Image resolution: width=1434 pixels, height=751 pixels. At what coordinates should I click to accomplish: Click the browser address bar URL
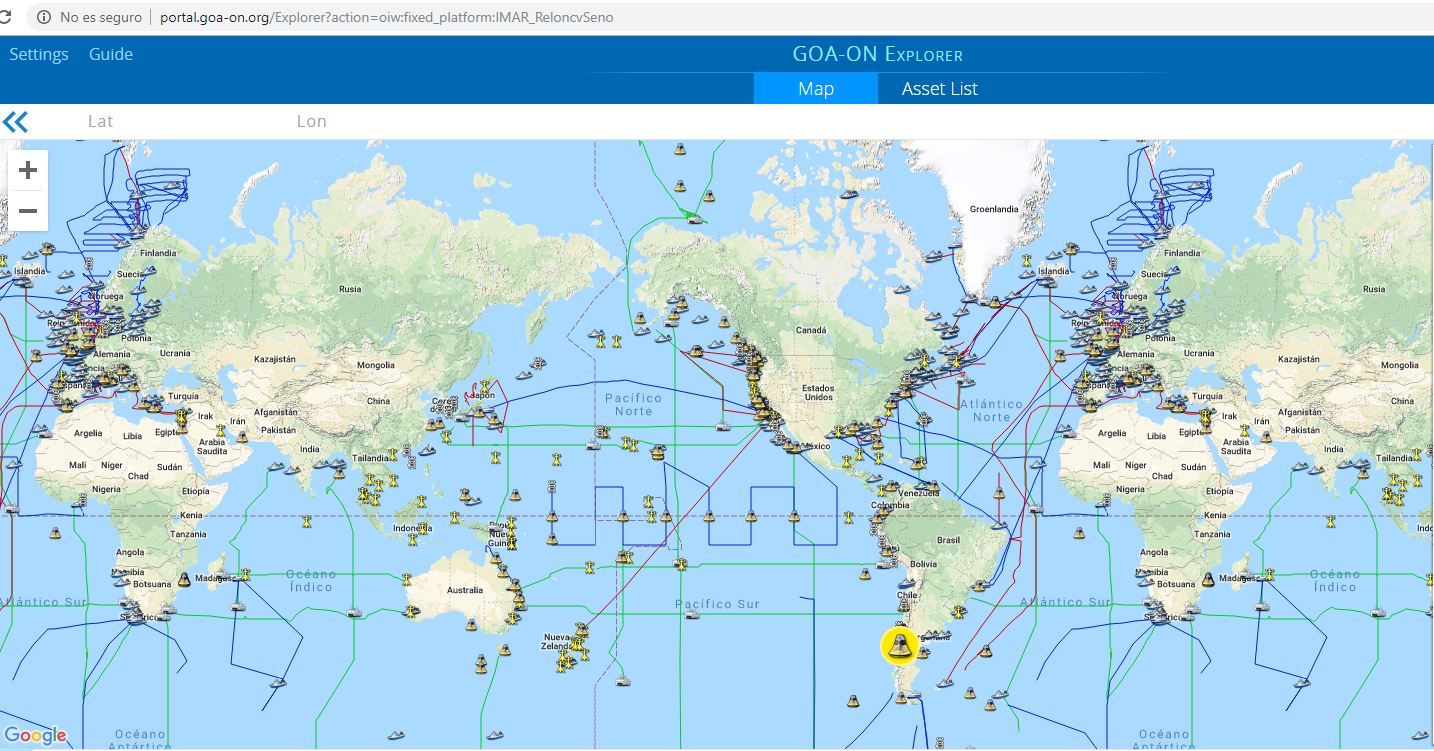pos(386,17)
